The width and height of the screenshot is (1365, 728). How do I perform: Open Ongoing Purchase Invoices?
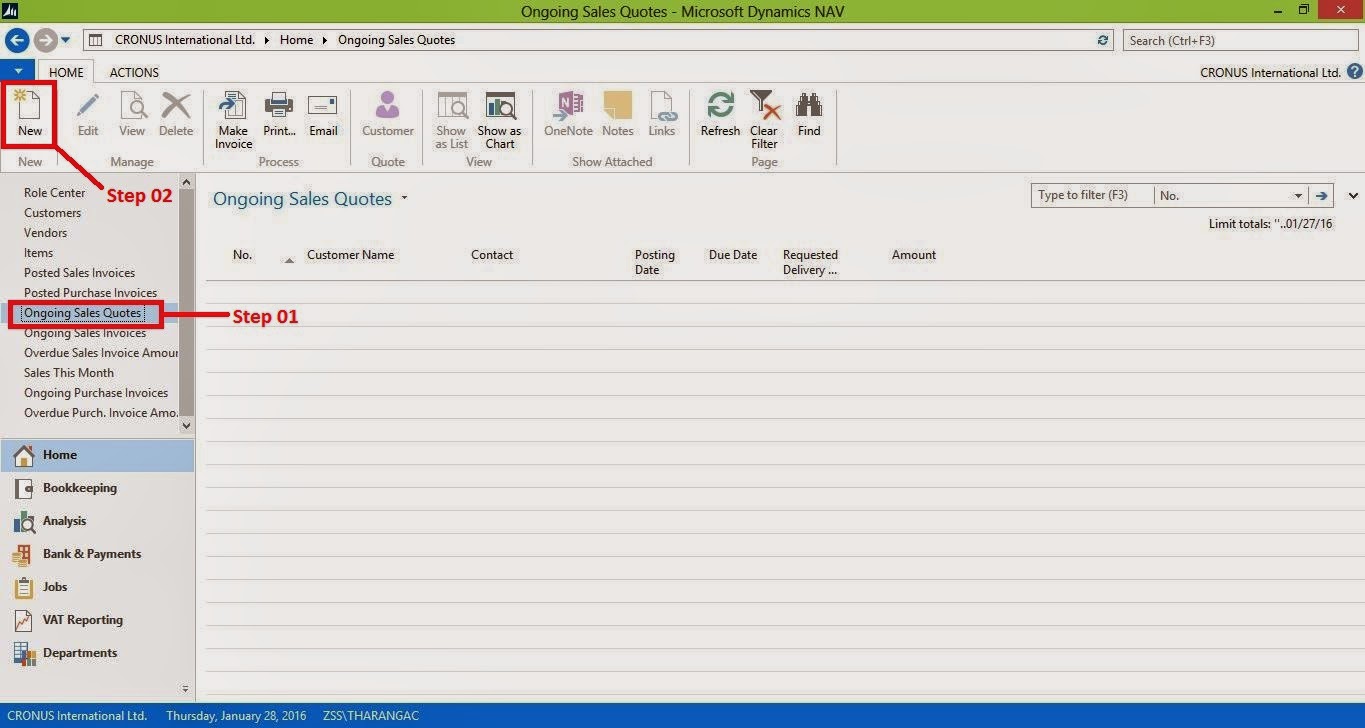96,393
